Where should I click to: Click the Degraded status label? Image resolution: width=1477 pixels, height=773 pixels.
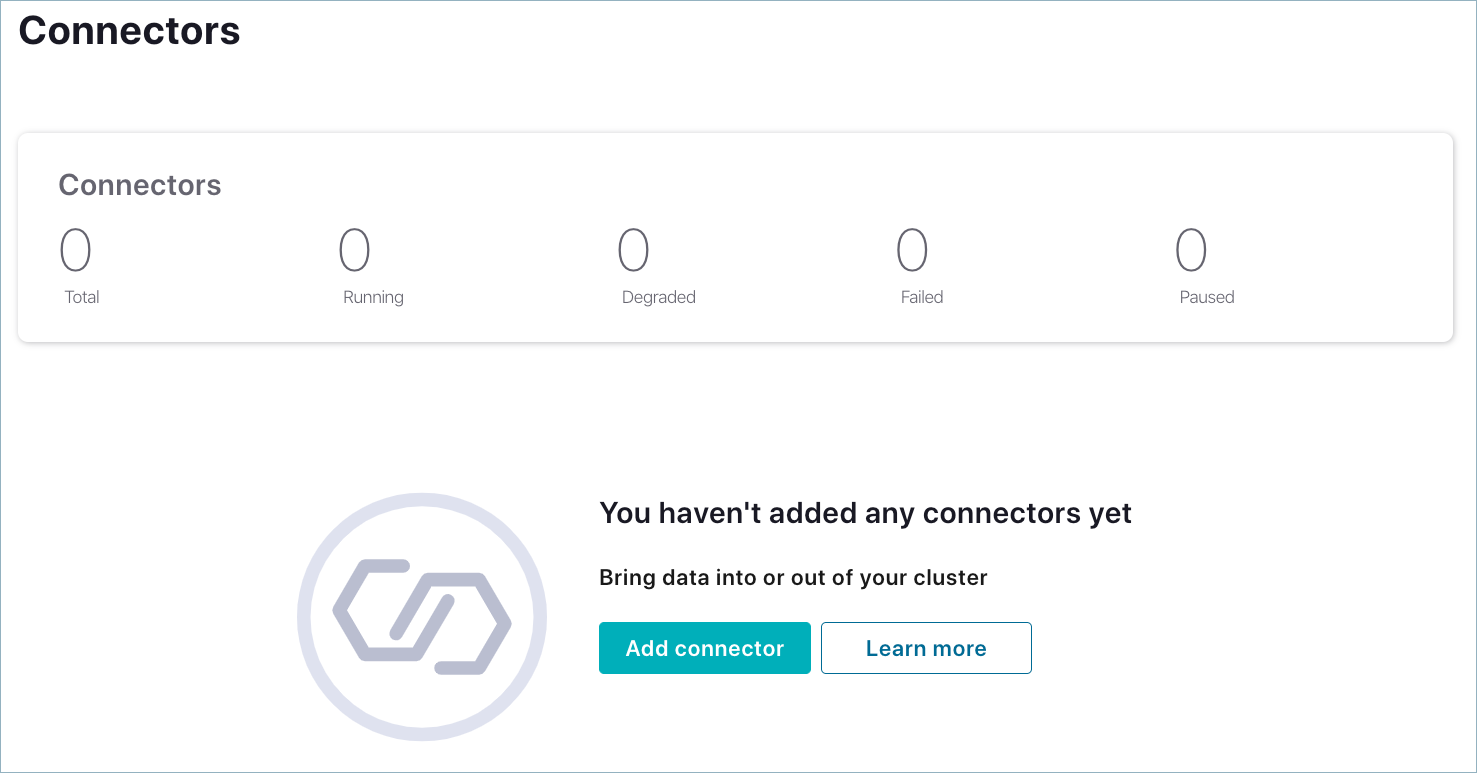point(658,297)
